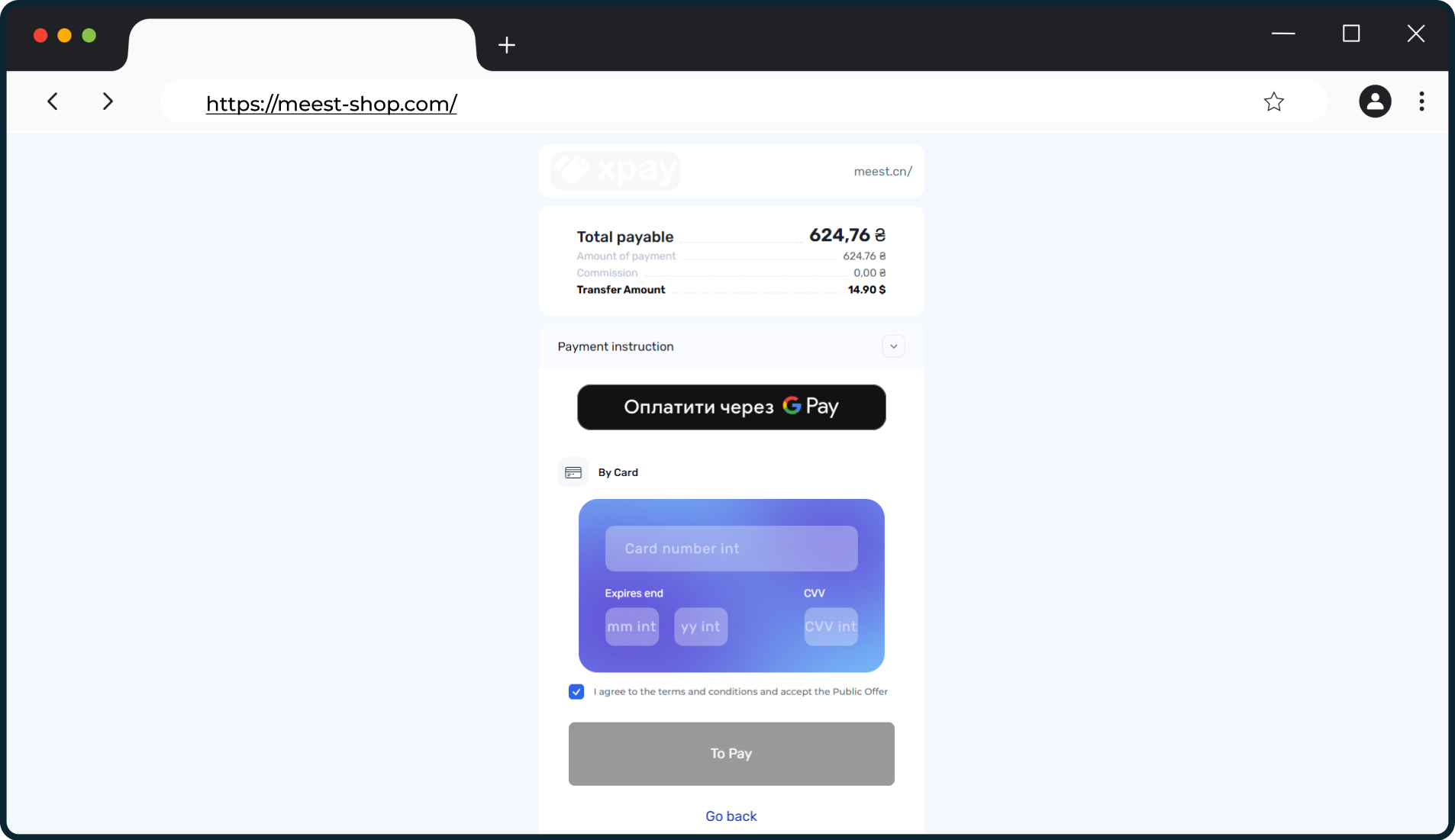1455x840 pixels.
Task: Minimize the browser window
Action: click(1283, 34)
